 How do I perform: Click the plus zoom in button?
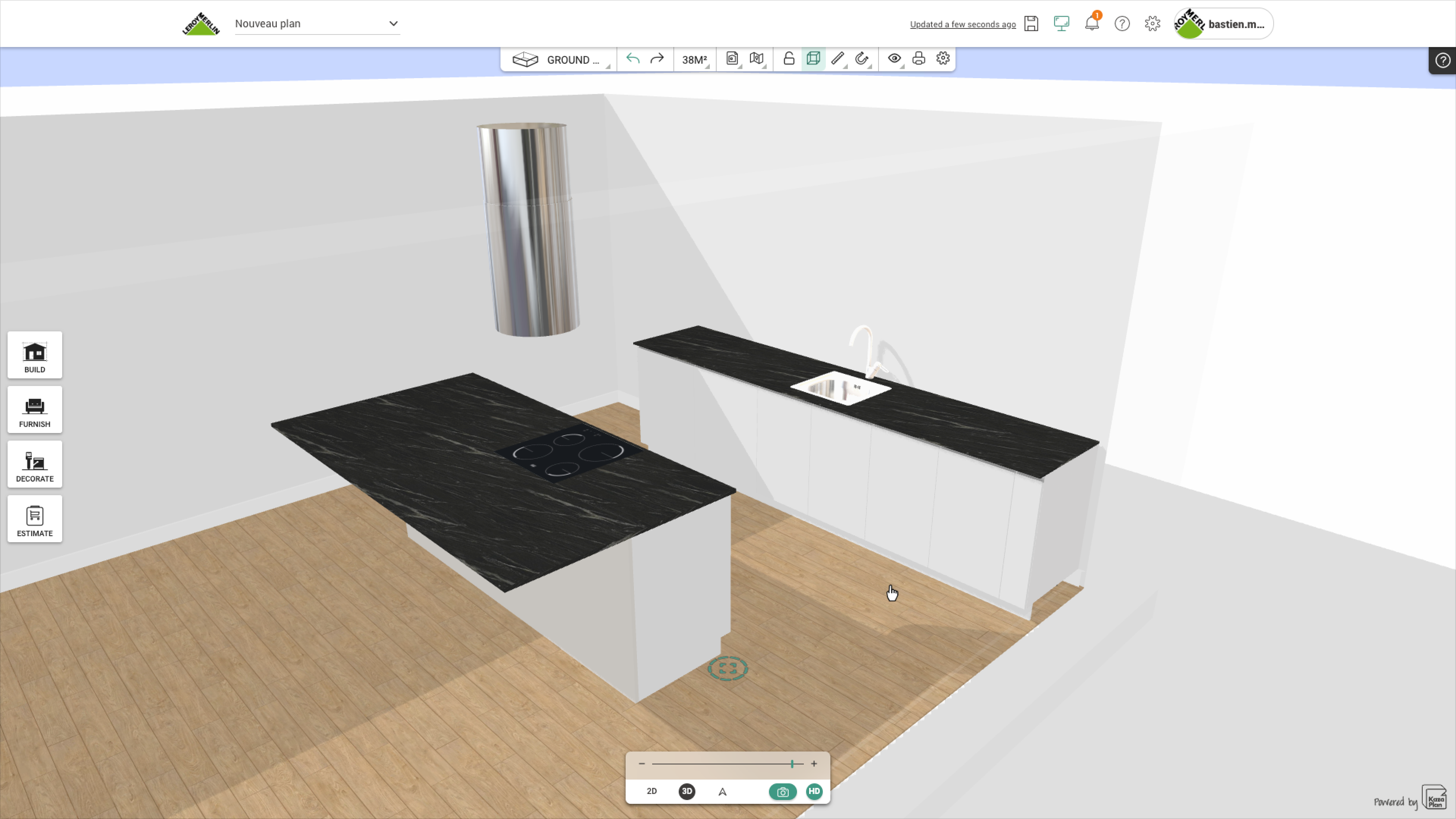[x=814, y=764]
